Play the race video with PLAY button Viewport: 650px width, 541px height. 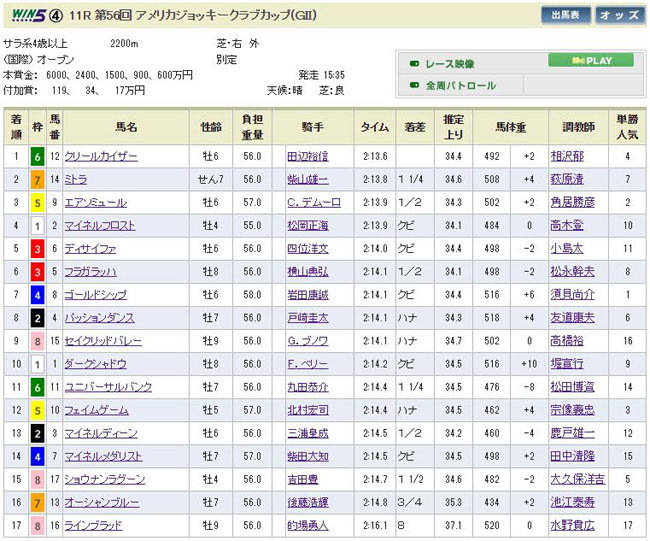click(x=590, y=61)
